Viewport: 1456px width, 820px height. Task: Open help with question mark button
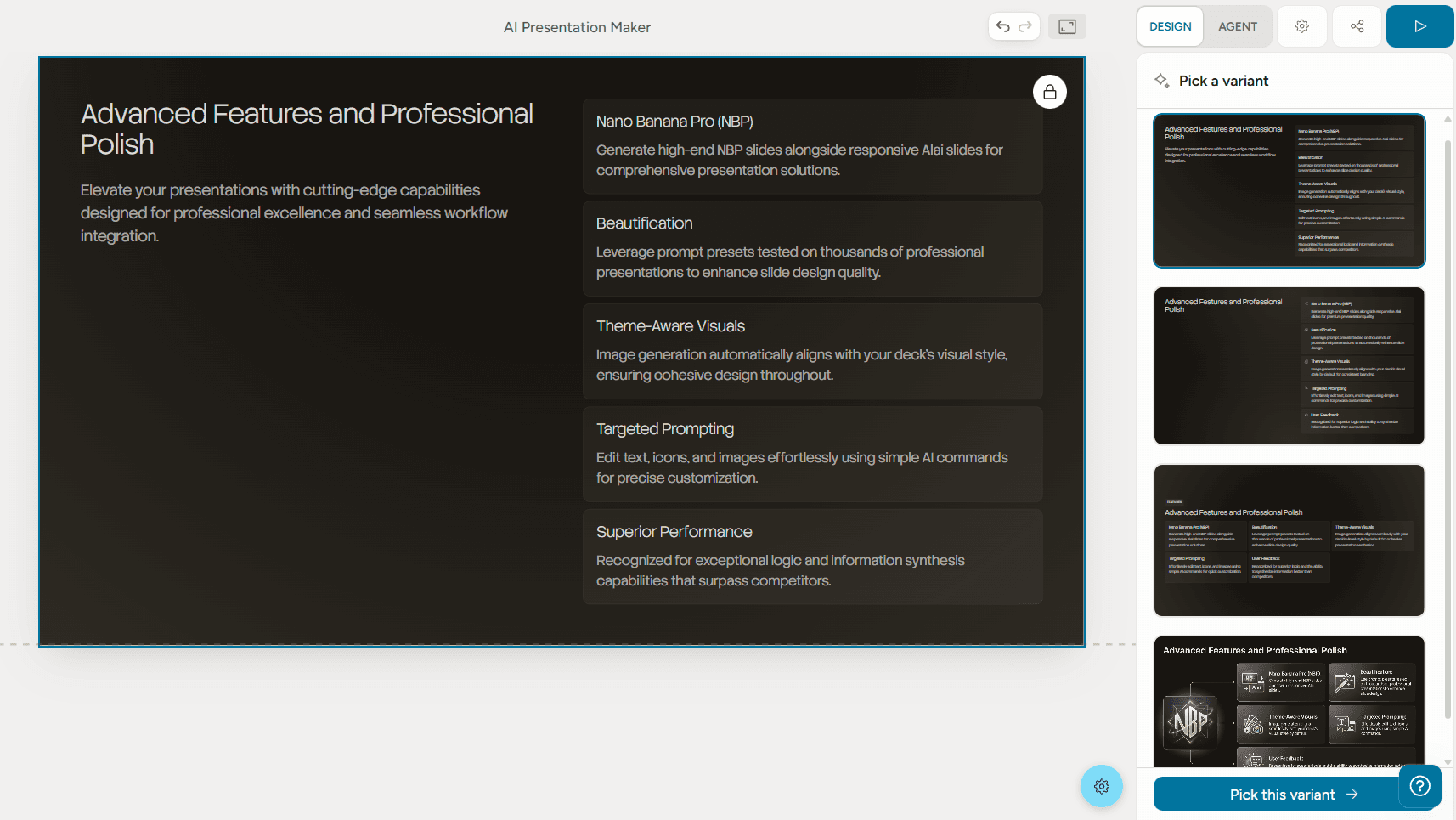1419,786
